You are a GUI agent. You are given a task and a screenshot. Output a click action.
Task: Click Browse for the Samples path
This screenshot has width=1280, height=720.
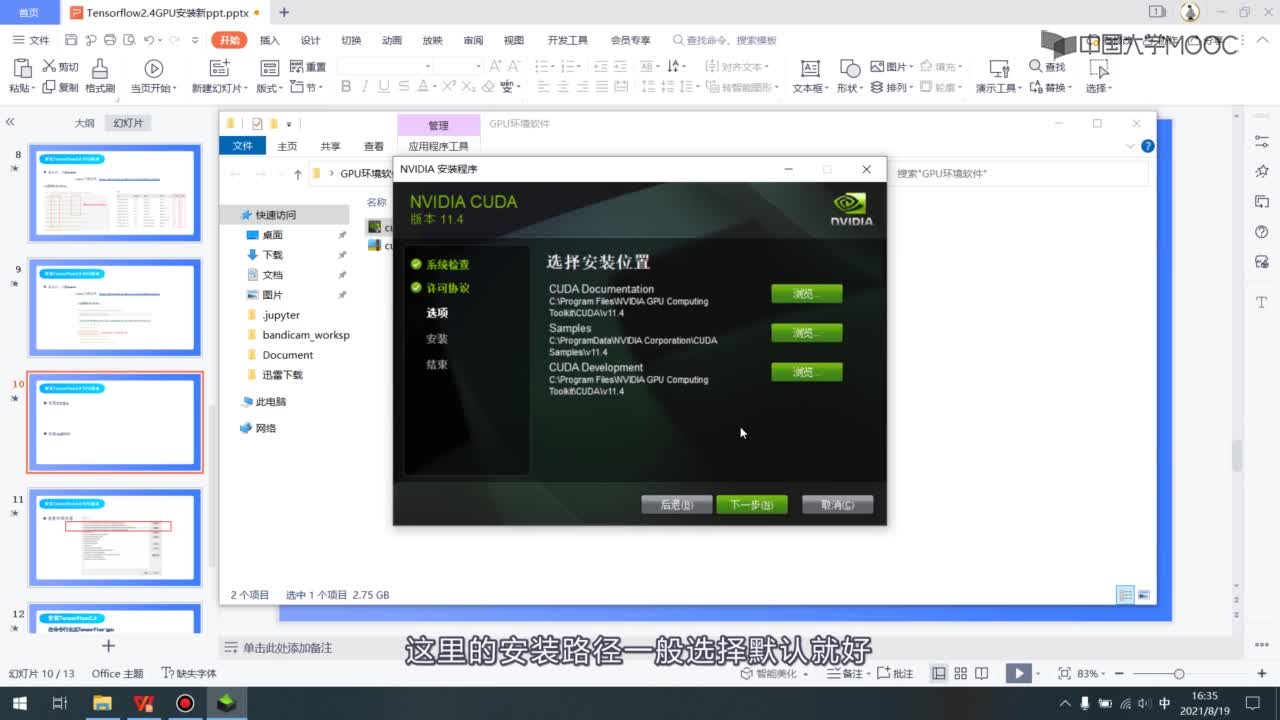[806, 333]
